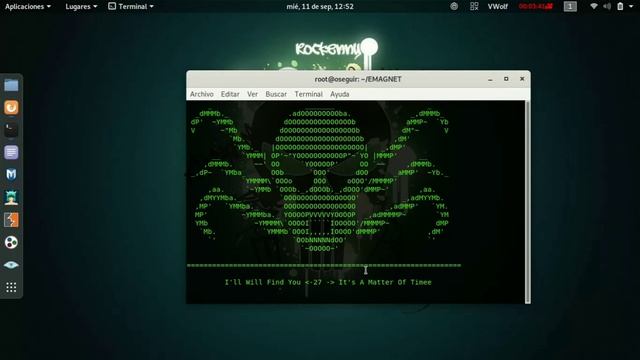
Task: Launch the white circle with colored dots icon
Action: 11,242
